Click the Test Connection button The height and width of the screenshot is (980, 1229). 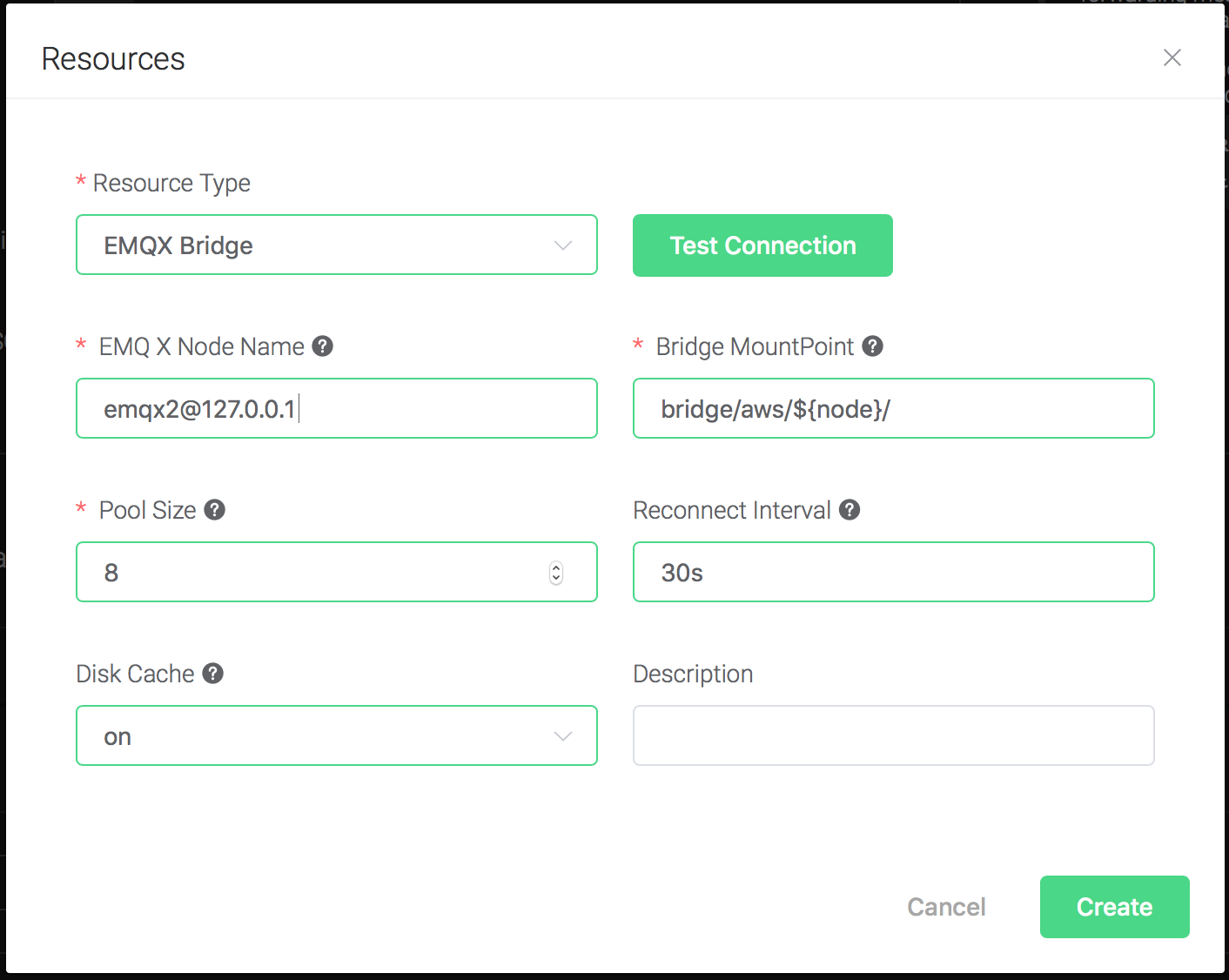point(762,245)
